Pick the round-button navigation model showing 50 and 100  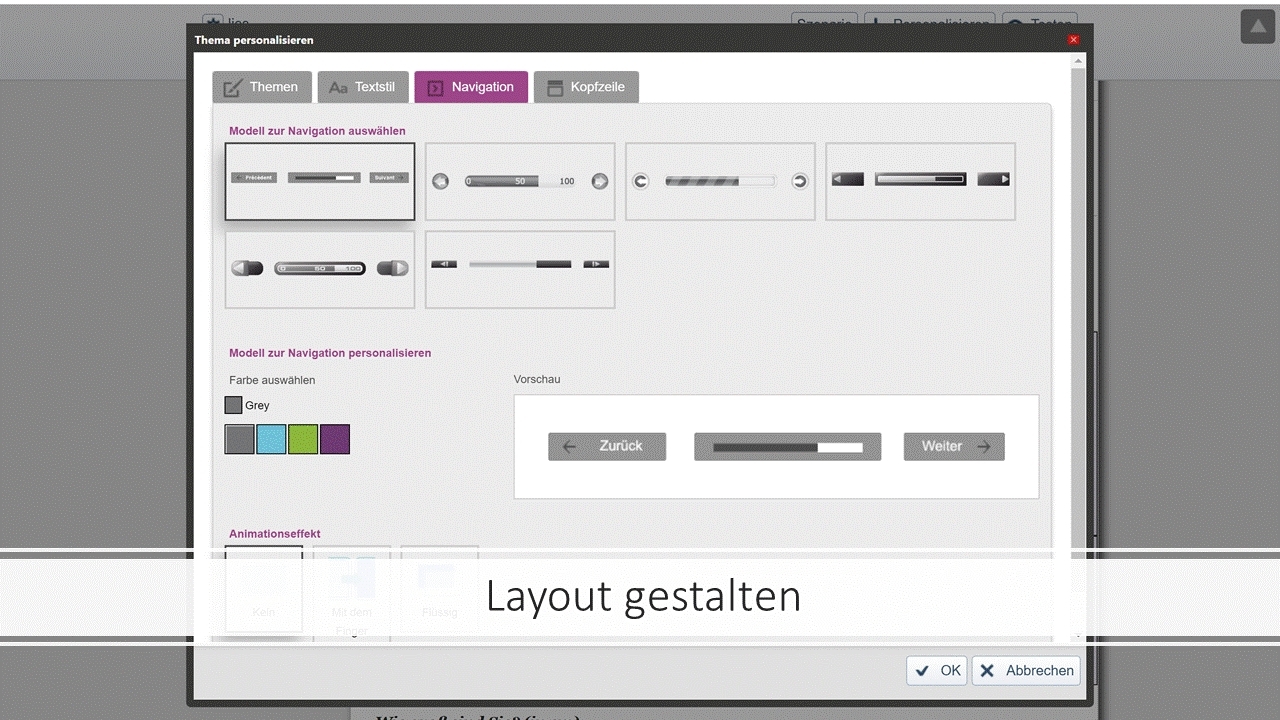coord(520,181)
